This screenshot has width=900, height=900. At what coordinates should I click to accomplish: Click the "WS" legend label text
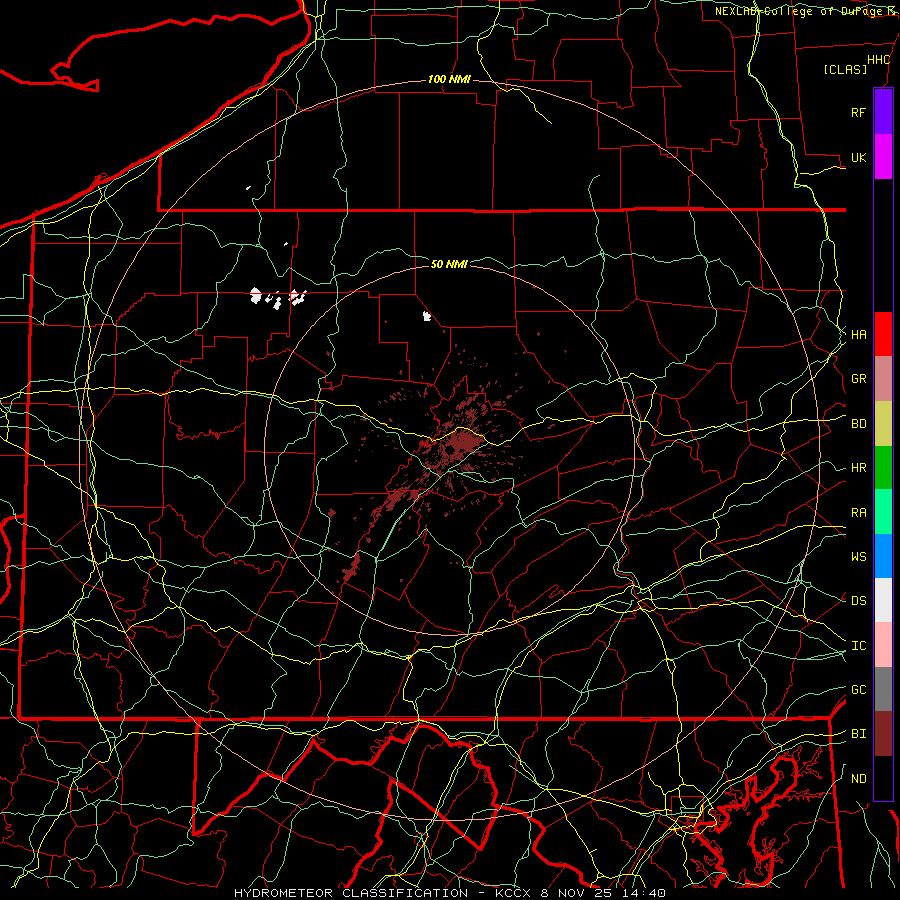click(x=858, y=557)
